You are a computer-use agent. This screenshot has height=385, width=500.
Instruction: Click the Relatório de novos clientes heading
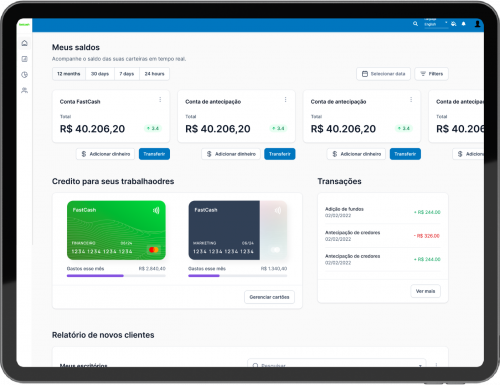point(103,335)
